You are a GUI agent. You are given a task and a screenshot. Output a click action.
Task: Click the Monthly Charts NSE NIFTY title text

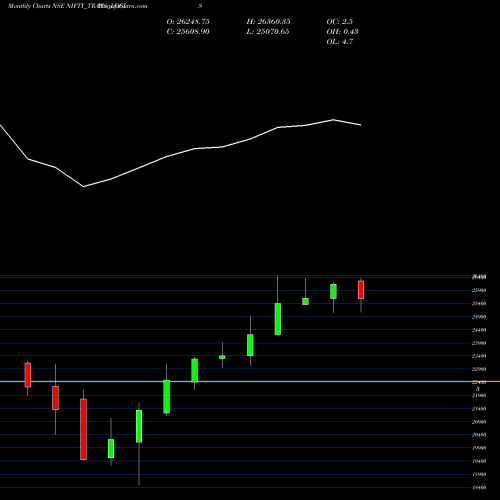click(77, 6)
